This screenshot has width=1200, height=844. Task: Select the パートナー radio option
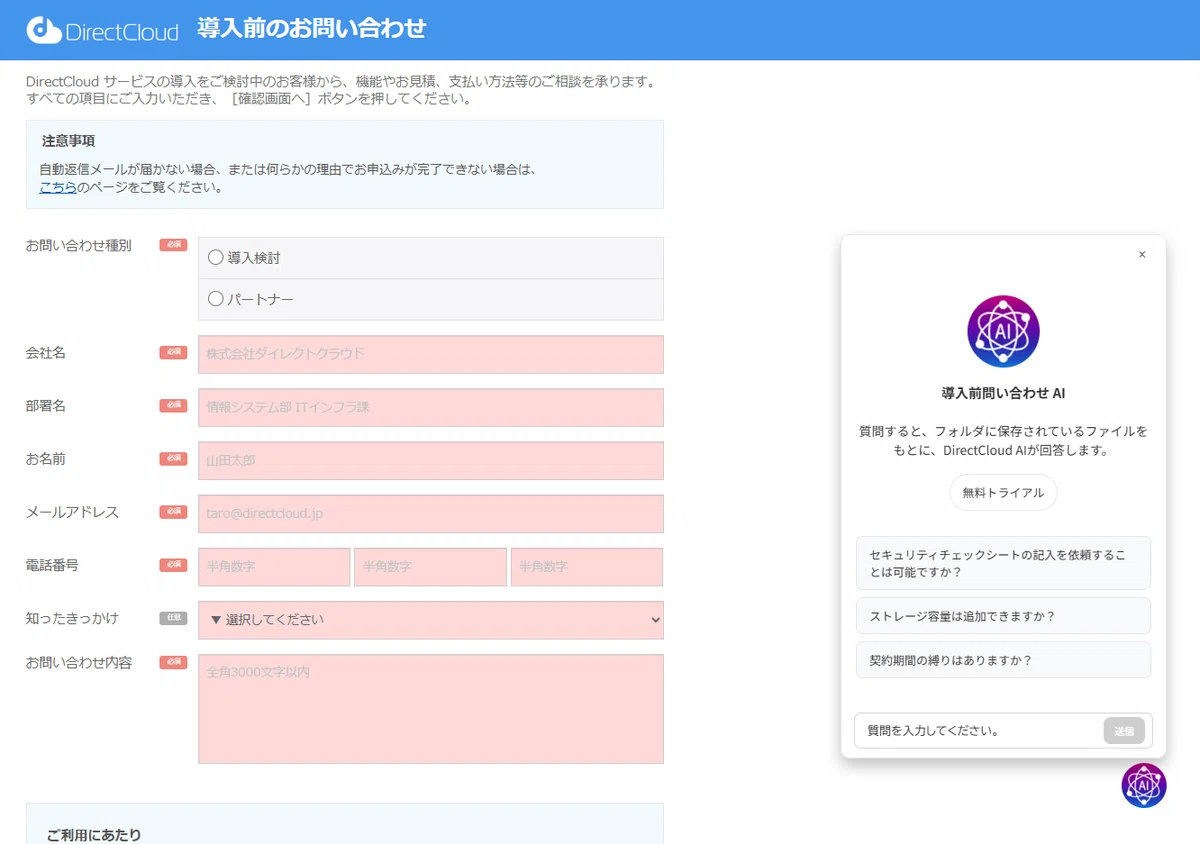[216, 298]
